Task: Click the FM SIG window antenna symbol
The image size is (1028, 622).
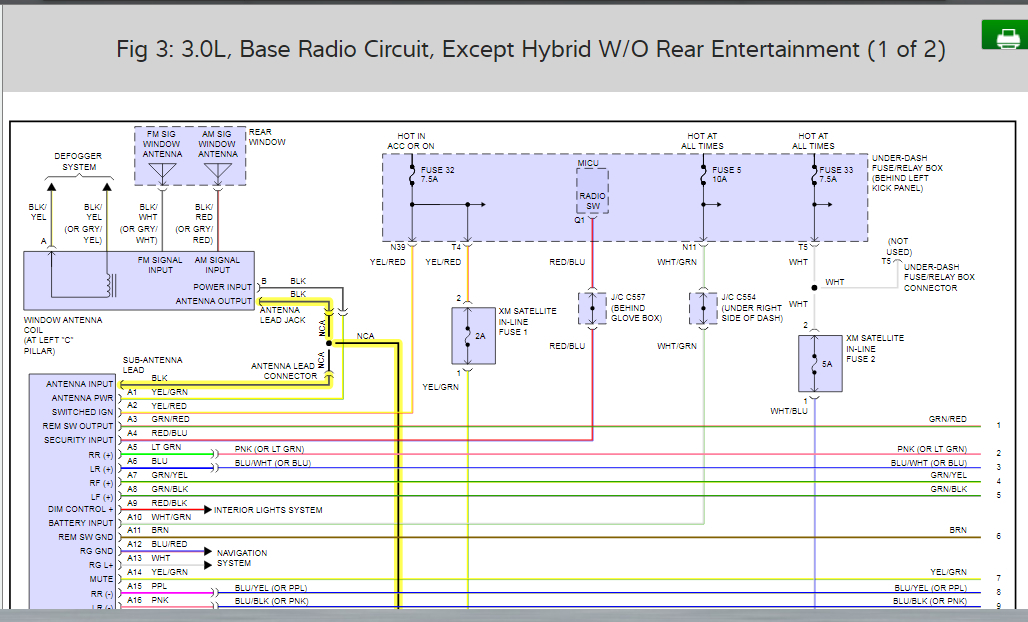Action: (x=162, y=173)
